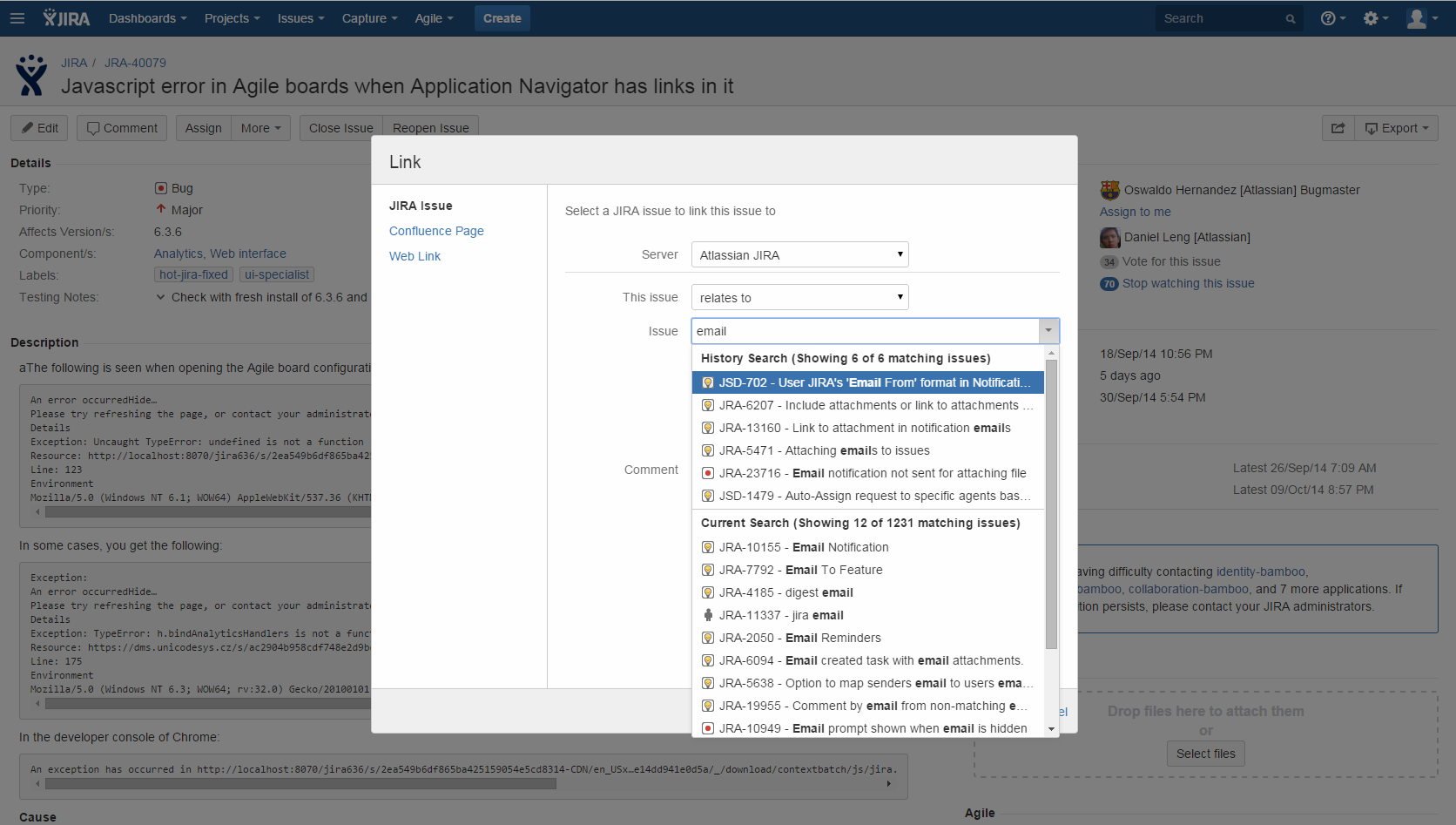
Task: Click the Create button
Action: (x=502, y=18)
